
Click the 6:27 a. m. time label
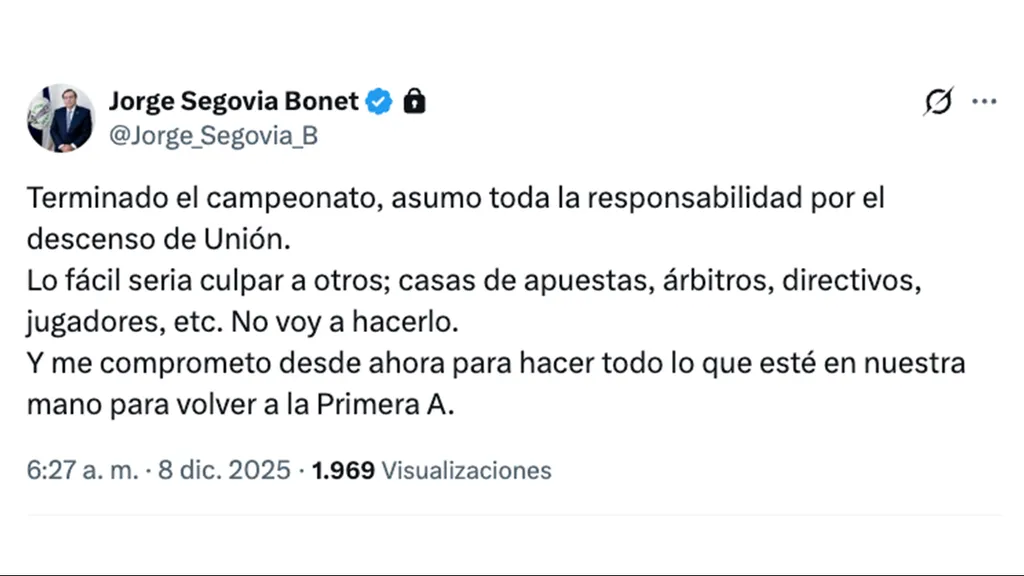(x=78, y=470)
